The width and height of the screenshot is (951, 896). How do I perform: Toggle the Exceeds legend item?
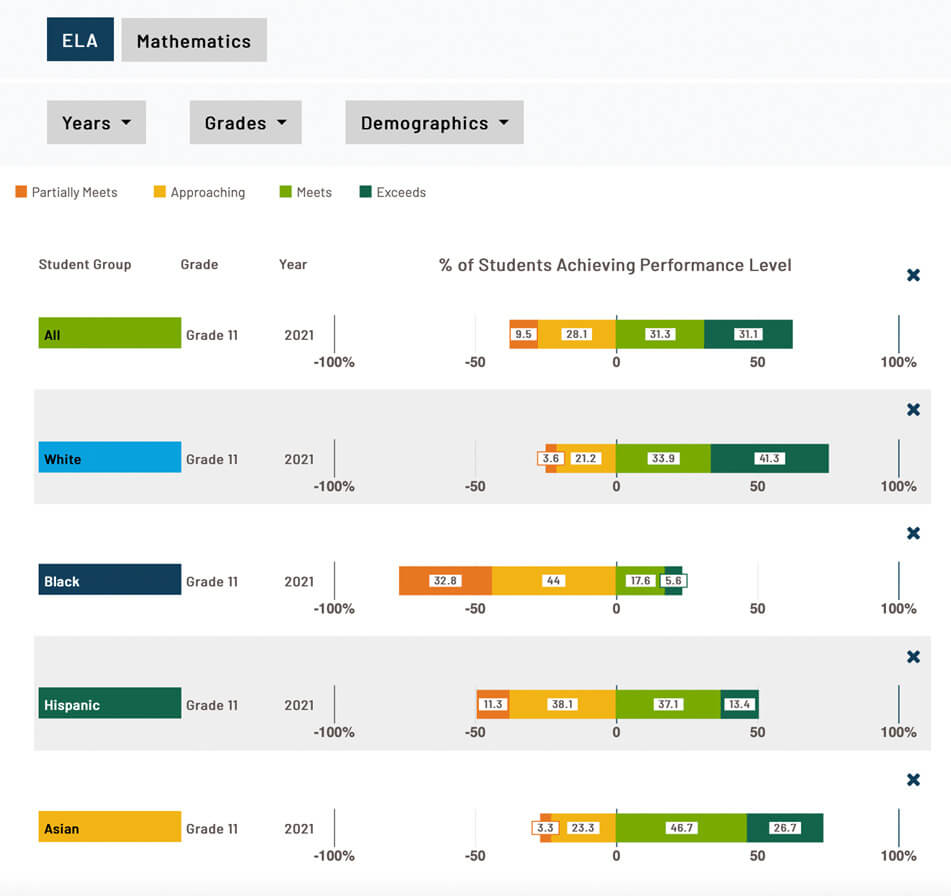point(393,192)
